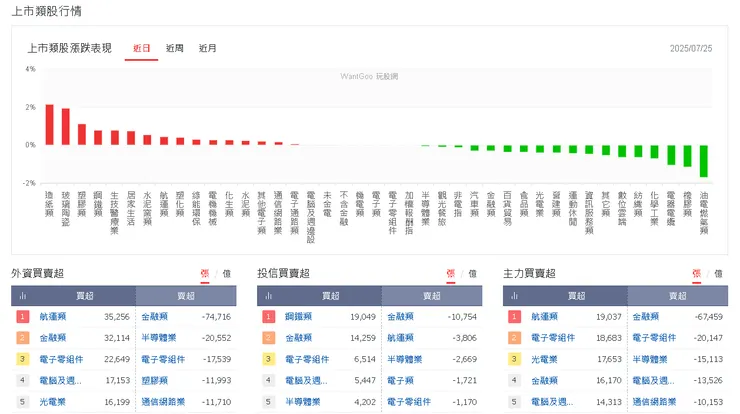
Task: Open 光電業 link with 16,199 in 外資買超
Action: [x=52, y=402]
